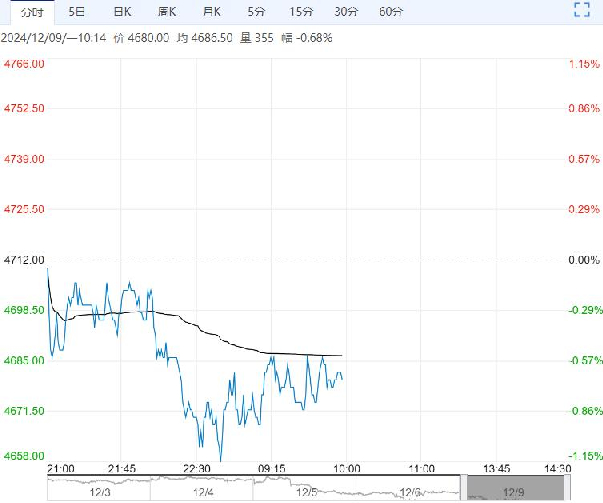The width and height of the screenshot is (603, 503).
Task: Select the 15分 interval tab
Action: [301, 12]
